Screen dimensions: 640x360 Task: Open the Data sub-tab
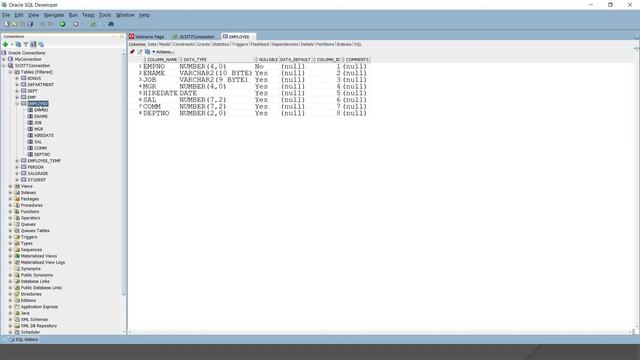(x=152, y=44)
